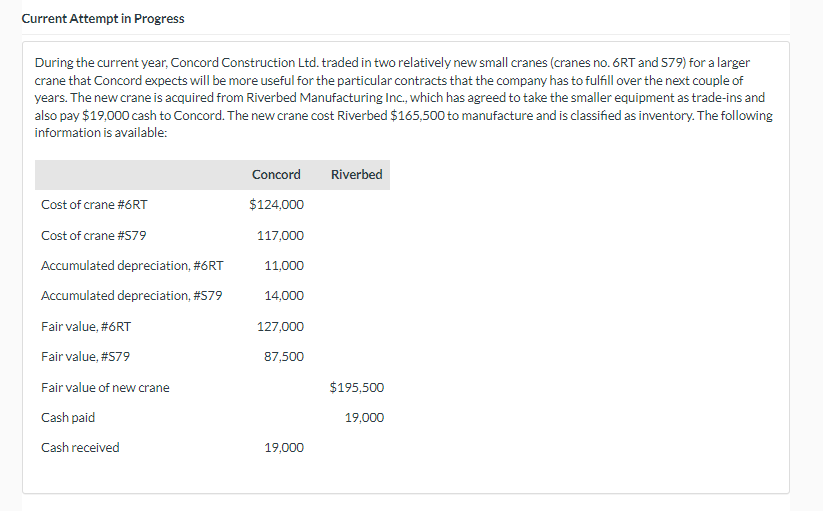Click the "Accumulated depreciation, #6RT" label
This screenshot has height=511, width=823.
pos(132,266)
